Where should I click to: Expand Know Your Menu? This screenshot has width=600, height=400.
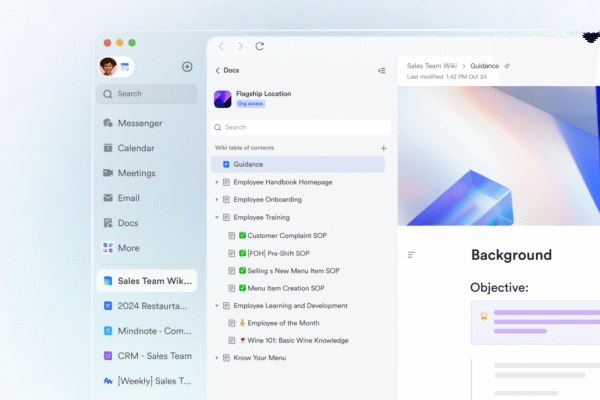[217, 358]
